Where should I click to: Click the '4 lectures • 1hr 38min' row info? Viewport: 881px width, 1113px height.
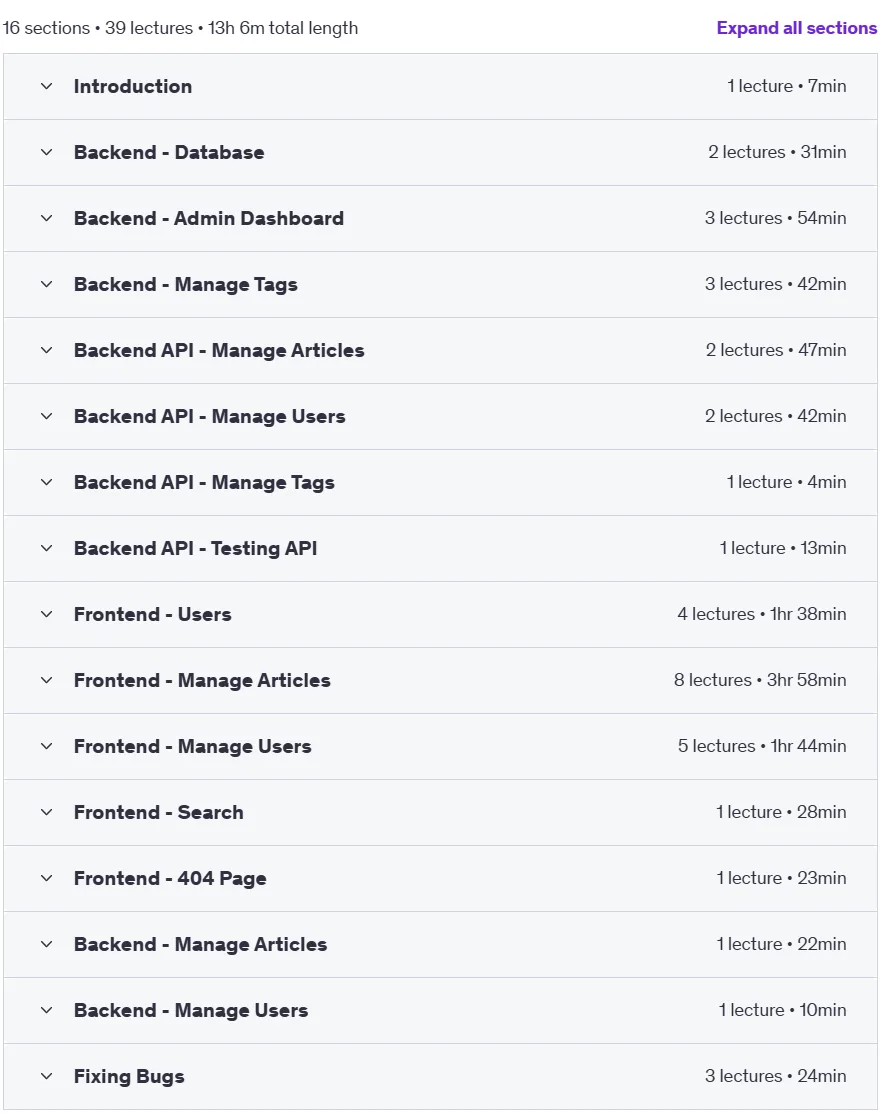pyautogui.click(x=762, y=614)
